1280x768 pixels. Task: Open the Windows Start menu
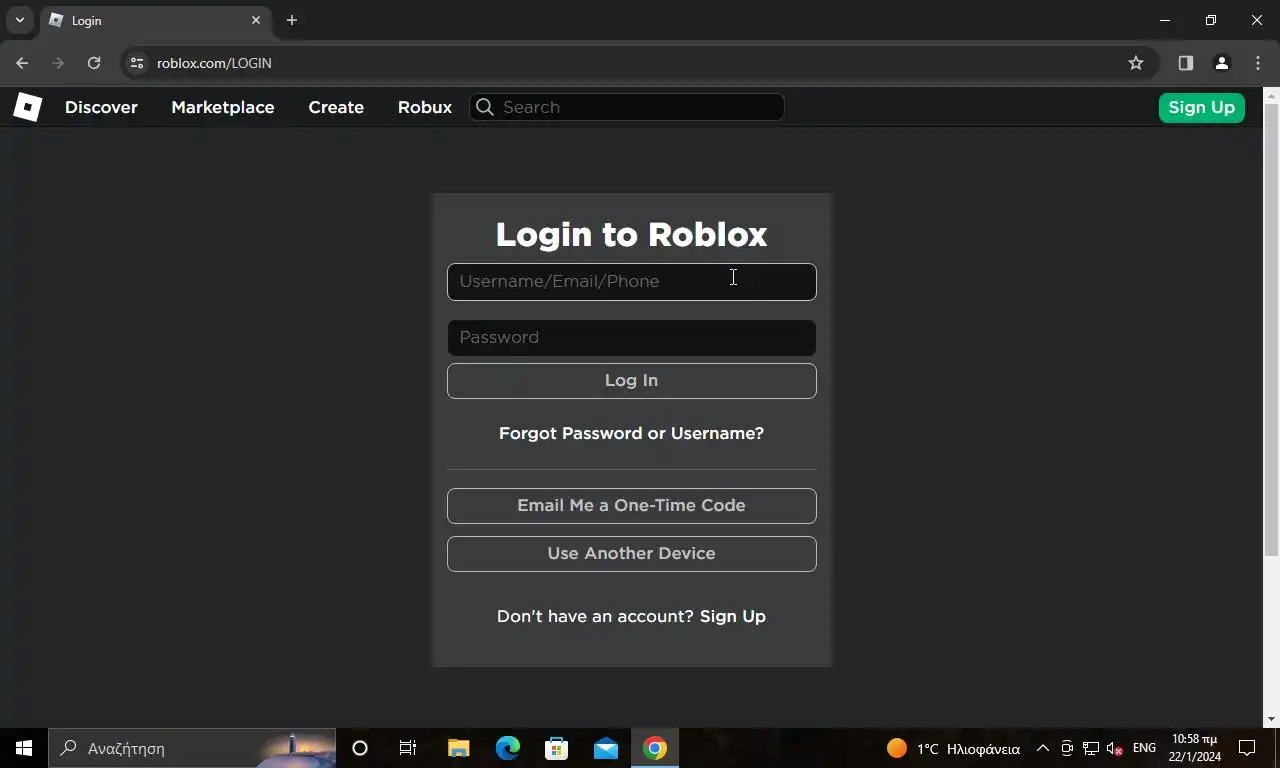coord(24,748)
